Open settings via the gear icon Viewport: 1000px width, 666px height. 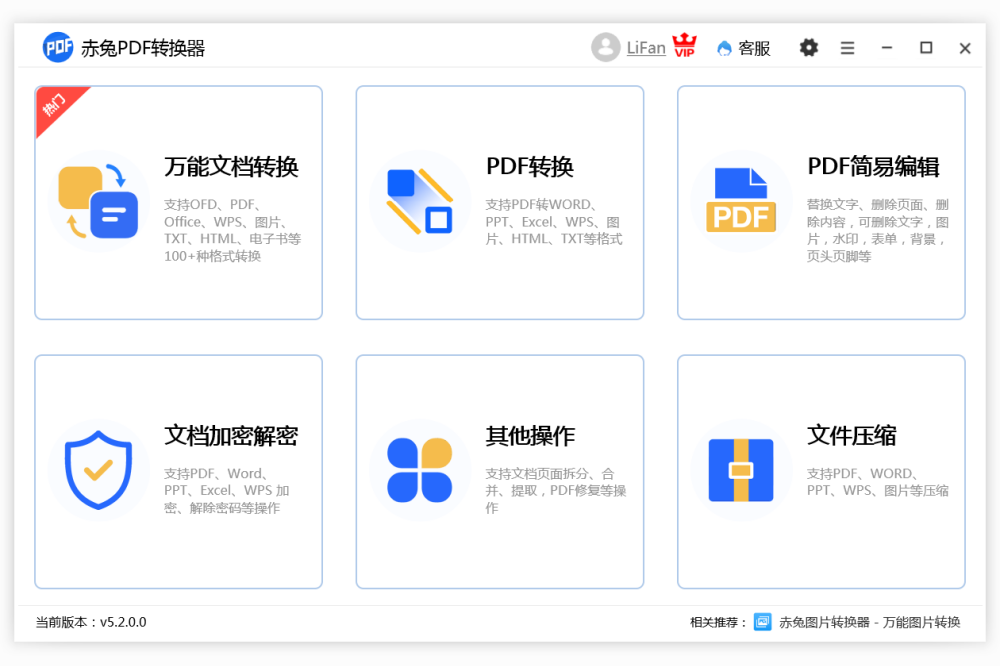[808, 48]
